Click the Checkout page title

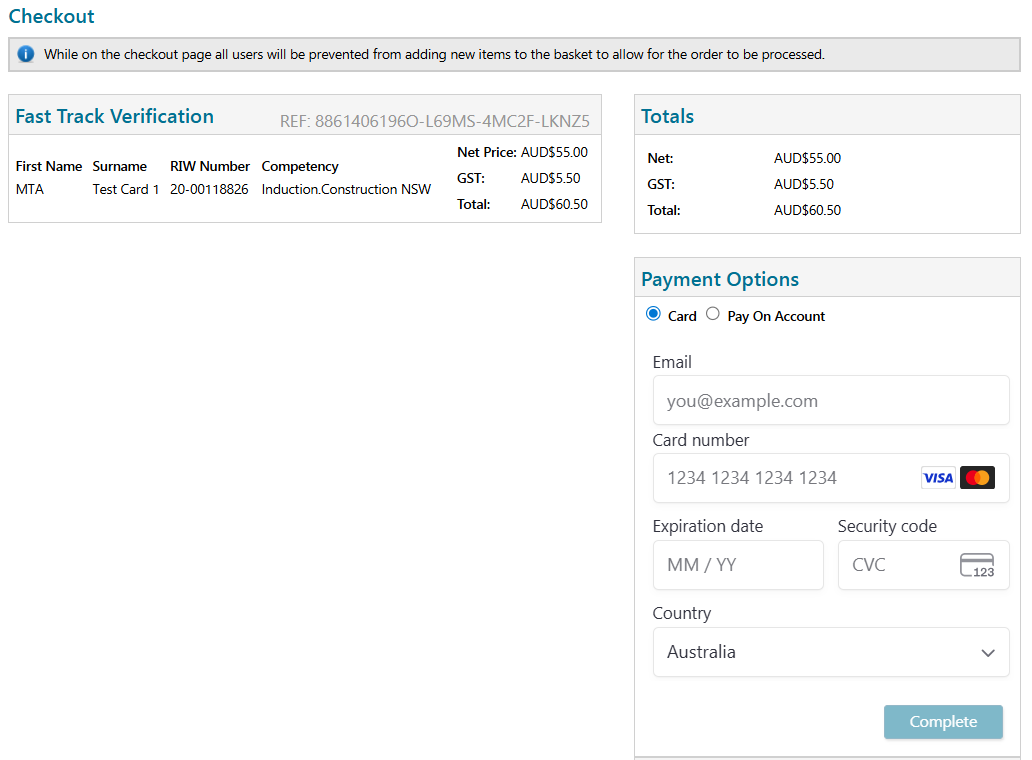pos(52,16)
